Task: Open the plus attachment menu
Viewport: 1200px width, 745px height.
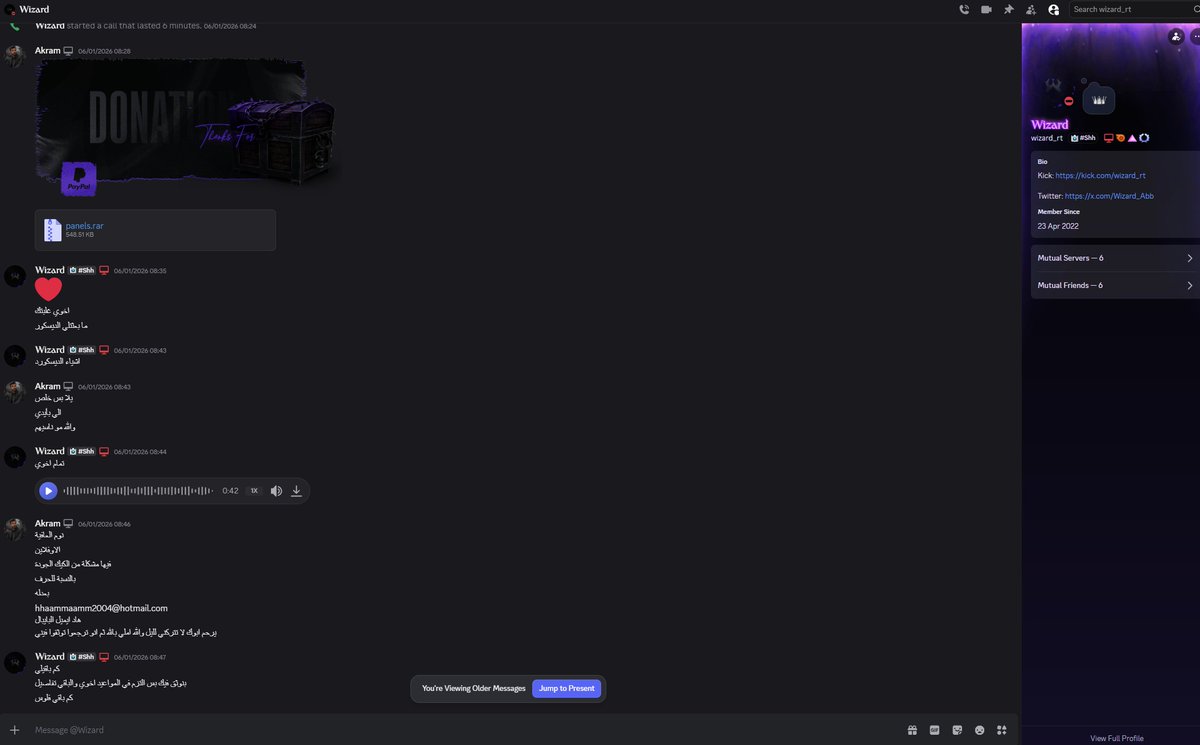Action: 14,730
